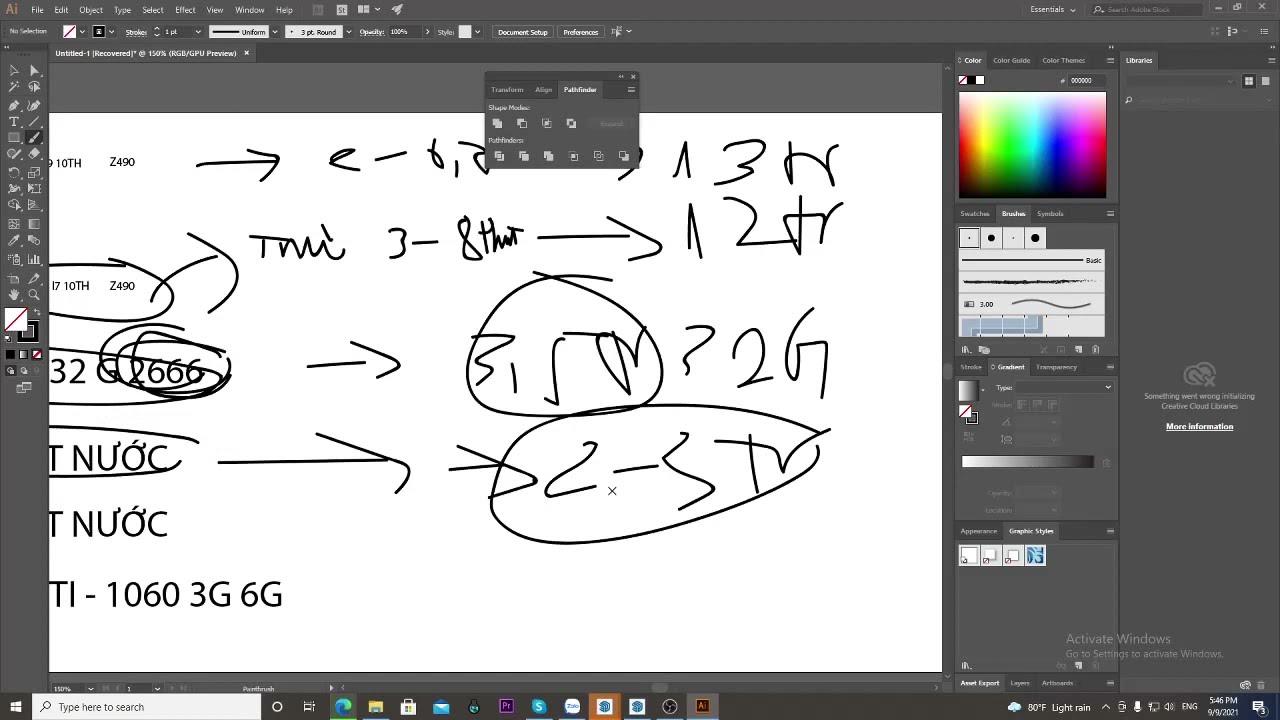This screenshot has width=1280, height=720.
Task: Select the Rotate tool
Action: pos(14,172)
